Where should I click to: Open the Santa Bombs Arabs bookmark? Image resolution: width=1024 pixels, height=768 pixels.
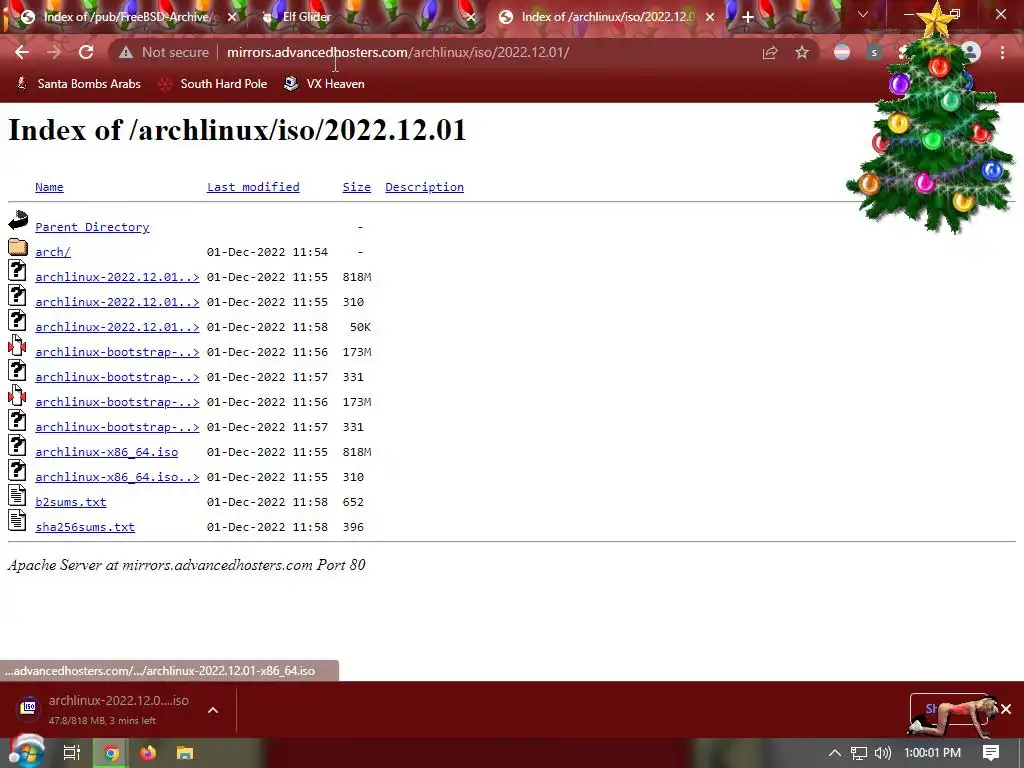click(78, 84)
